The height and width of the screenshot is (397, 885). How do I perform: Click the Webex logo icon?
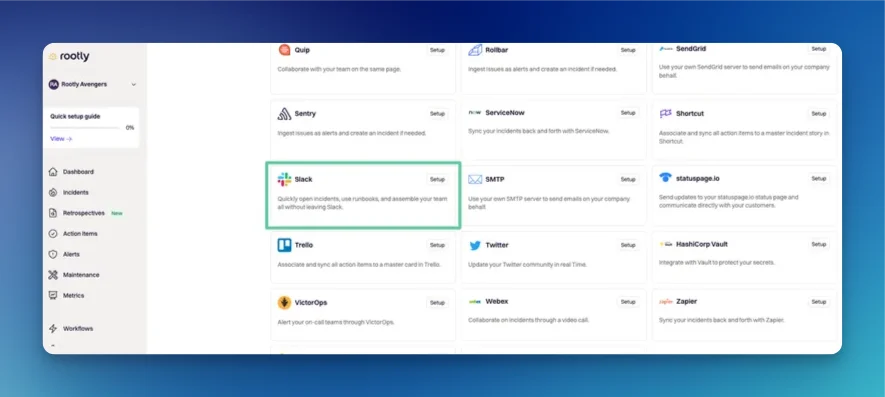point(475,302)
